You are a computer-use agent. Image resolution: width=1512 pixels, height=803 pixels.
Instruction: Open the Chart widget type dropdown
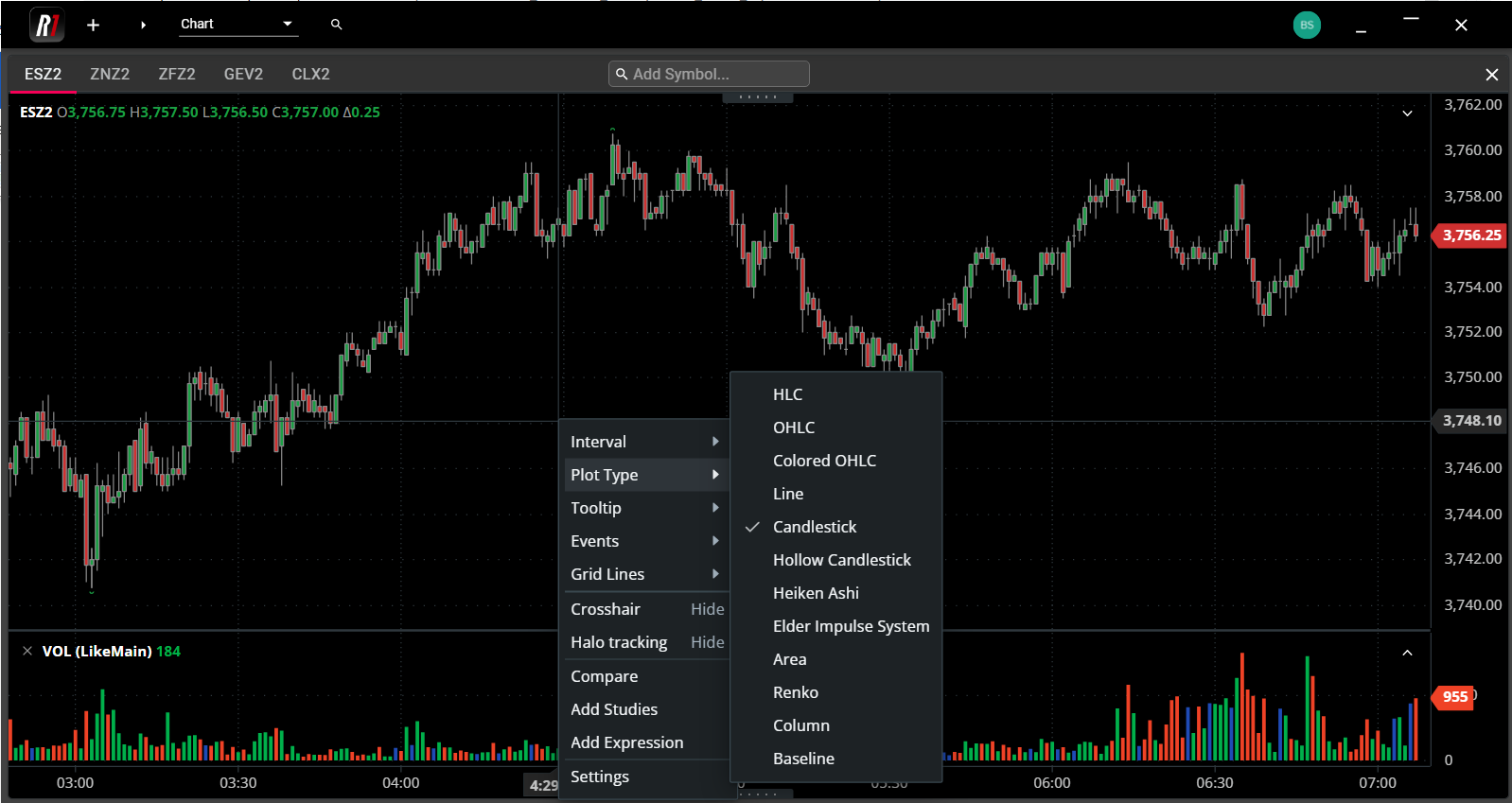[x=239, y=25]
